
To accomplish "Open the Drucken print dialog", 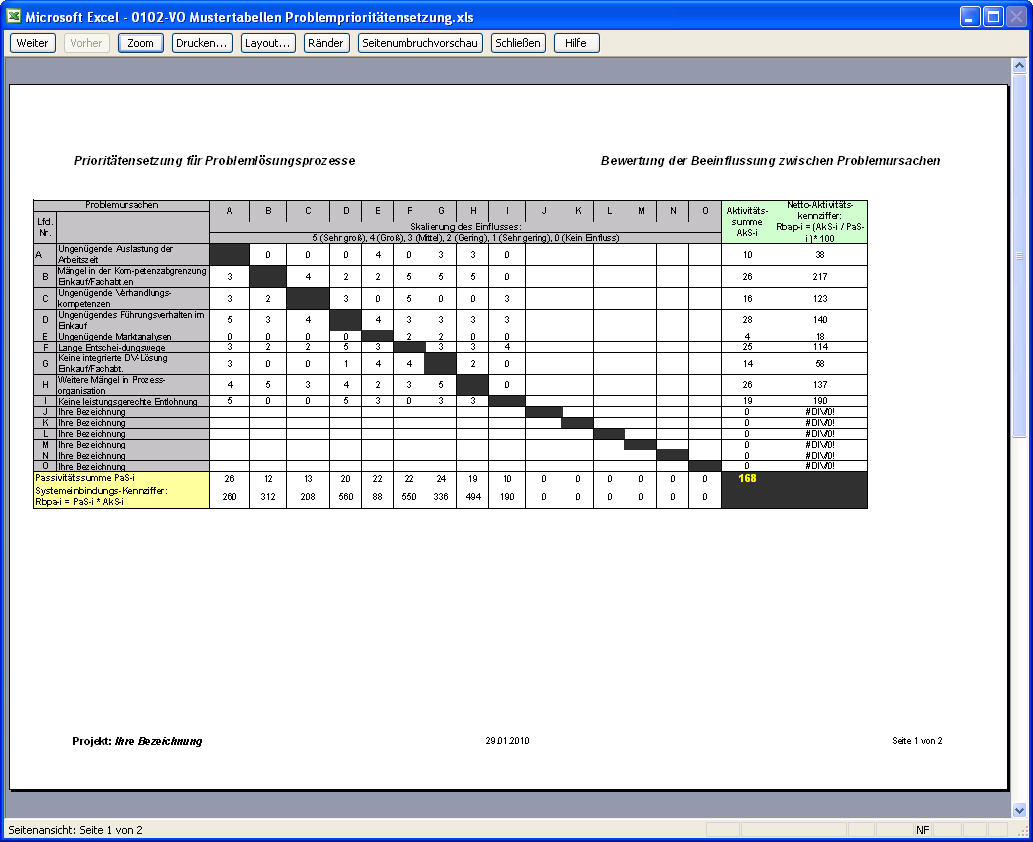I will pos(202,43).
